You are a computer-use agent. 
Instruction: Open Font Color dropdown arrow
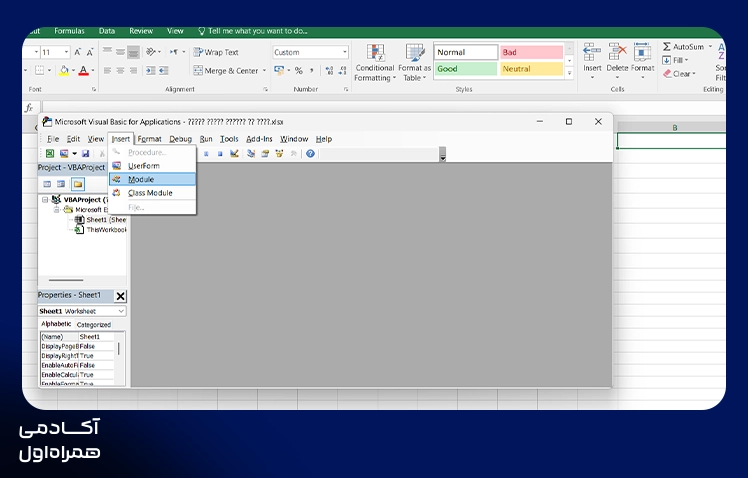tap(93, 71)
